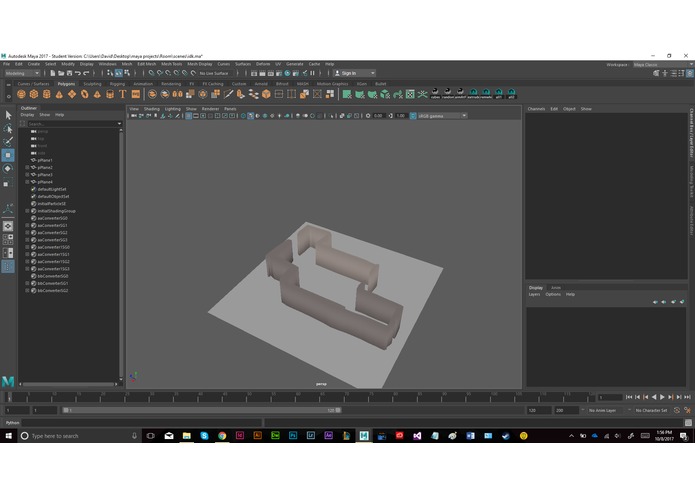695x494 pixels.
Task: Click the SVG import shelf icon
Action: (136, 94)
